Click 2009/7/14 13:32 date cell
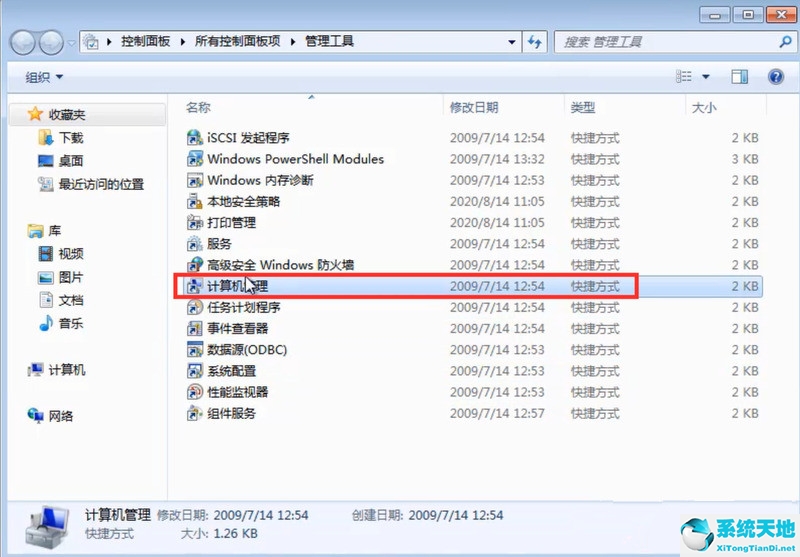The height and width of the screenshot is (557, 800). click(x=497, y=159)
